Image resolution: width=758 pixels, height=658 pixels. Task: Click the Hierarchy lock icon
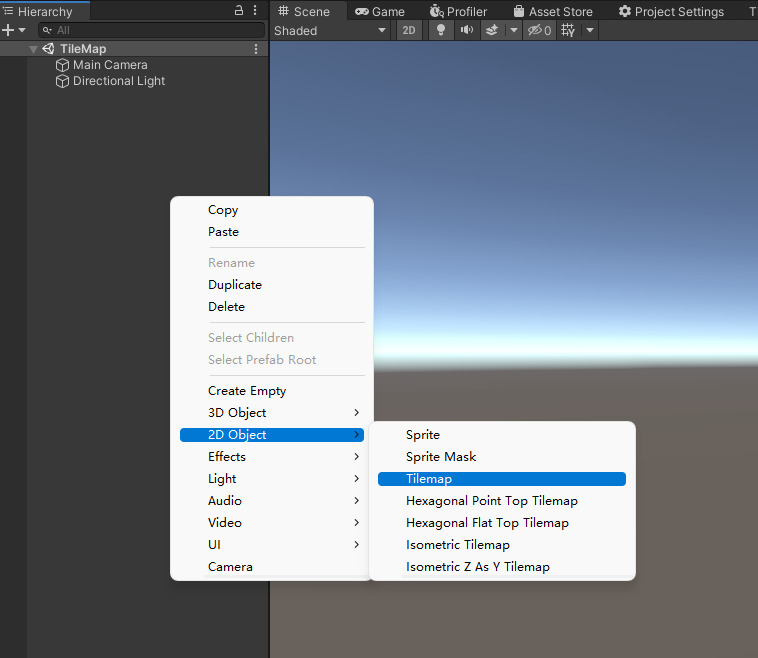click(239, 10)
